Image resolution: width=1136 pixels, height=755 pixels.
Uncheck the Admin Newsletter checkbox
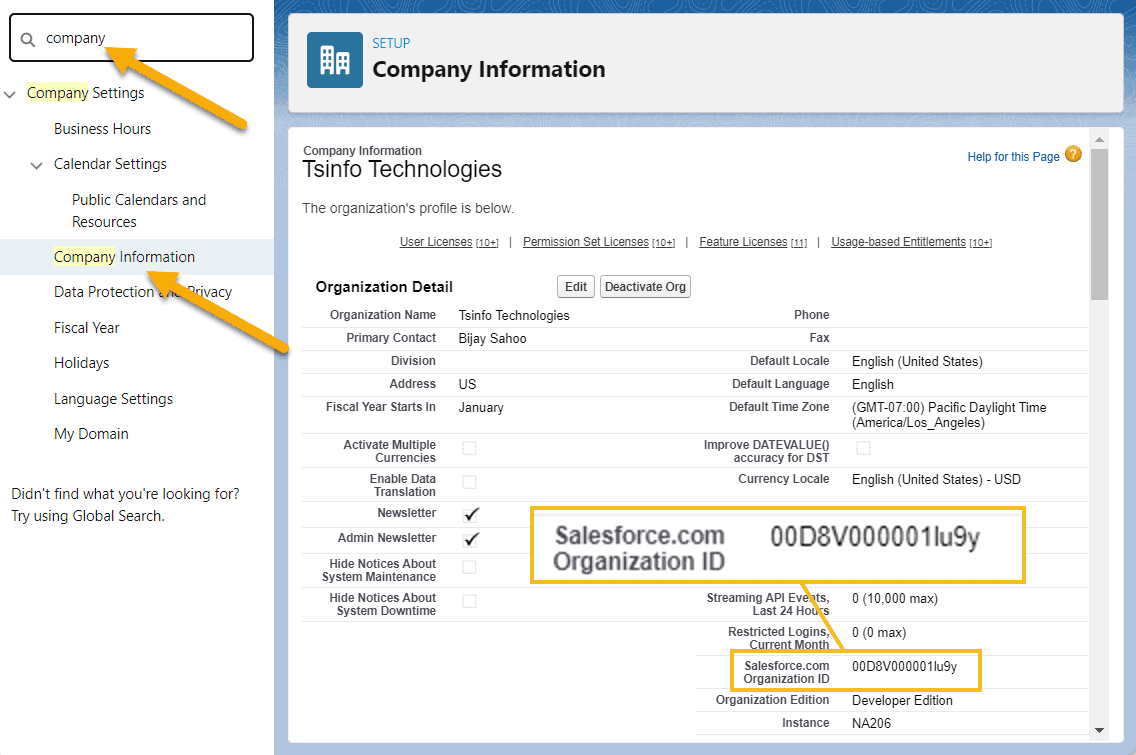coord(469,538)
